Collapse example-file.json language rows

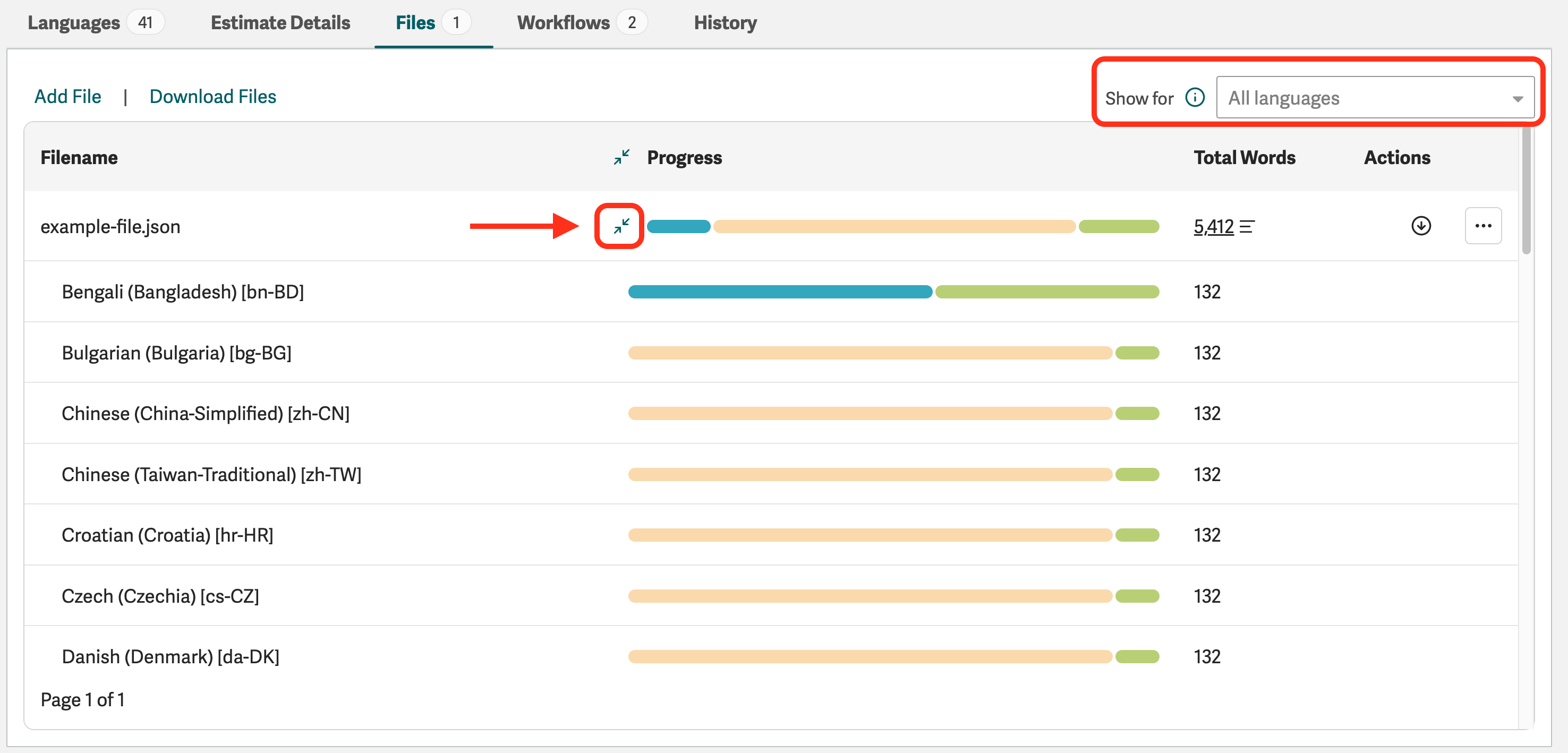[621, 226]
